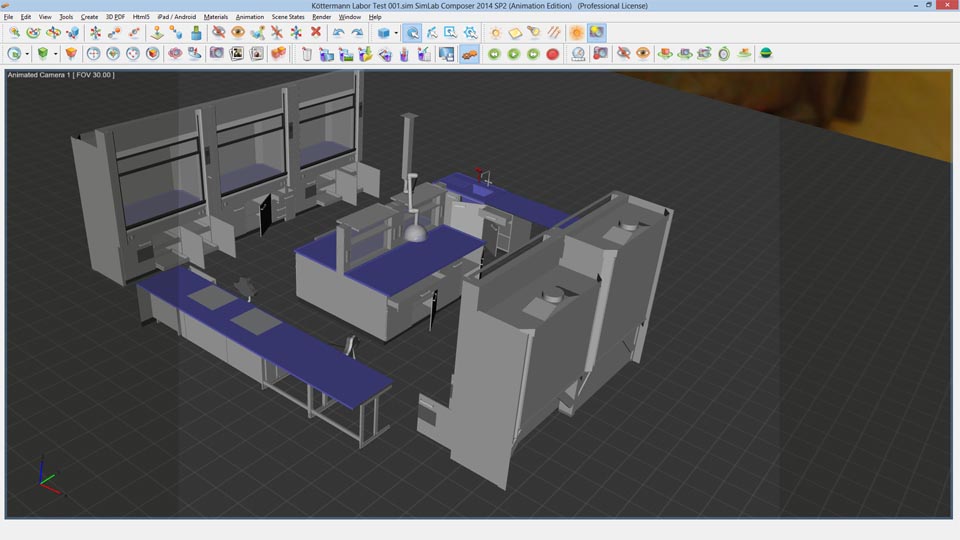Click the green rewind animation button

click(x=494, y=54)
